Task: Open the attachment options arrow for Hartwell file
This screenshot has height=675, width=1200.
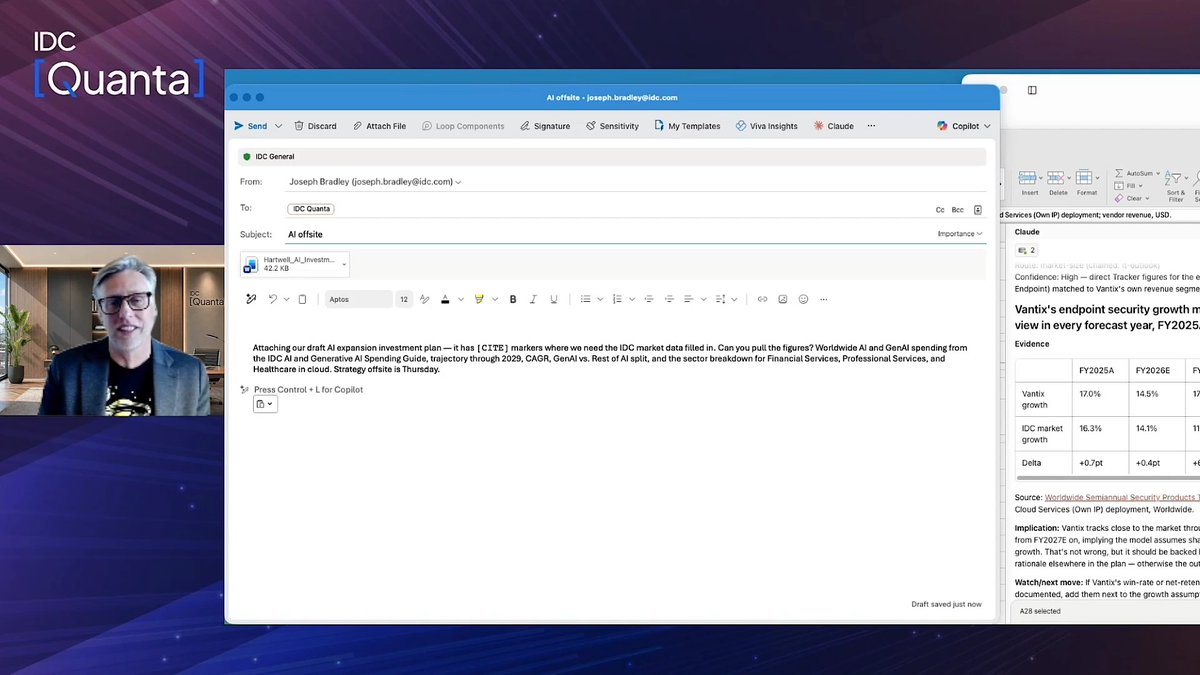Action: (345, 264)
